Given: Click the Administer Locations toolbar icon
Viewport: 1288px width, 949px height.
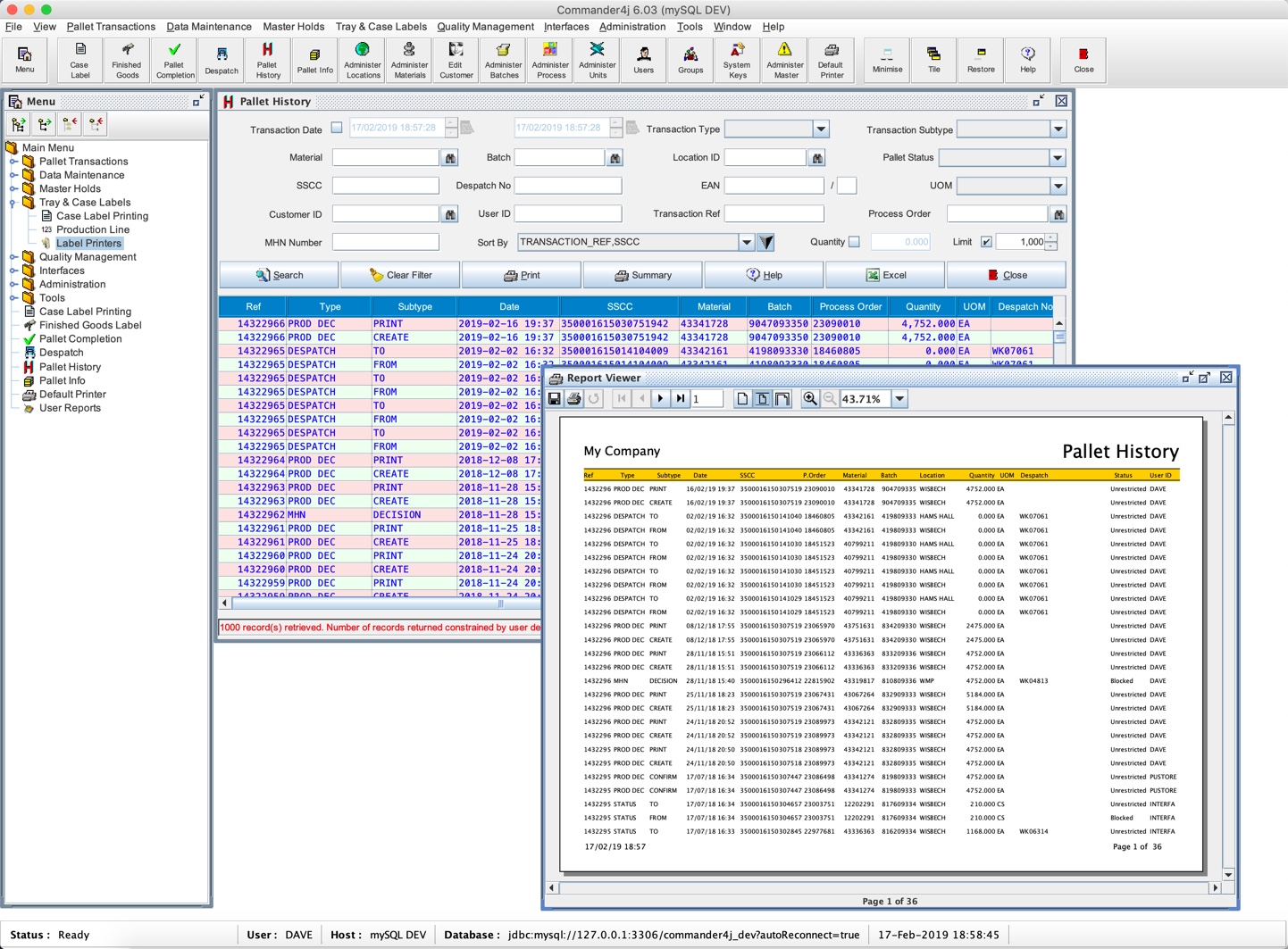Looking at the screenshot, I should pyautogui.click(x=363, y=60).
